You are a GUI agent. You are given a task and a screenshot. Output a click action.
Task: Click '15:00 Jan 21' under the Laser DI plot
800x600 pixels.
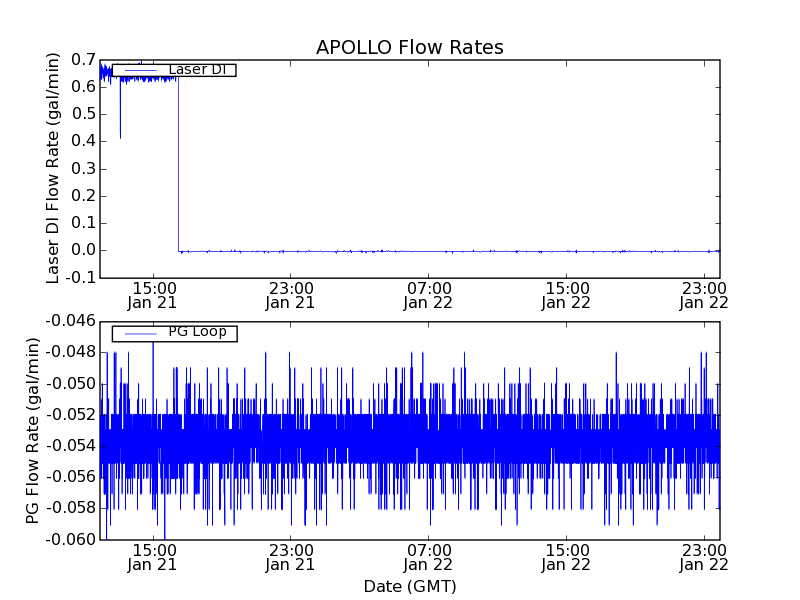[x=153, y=295]
